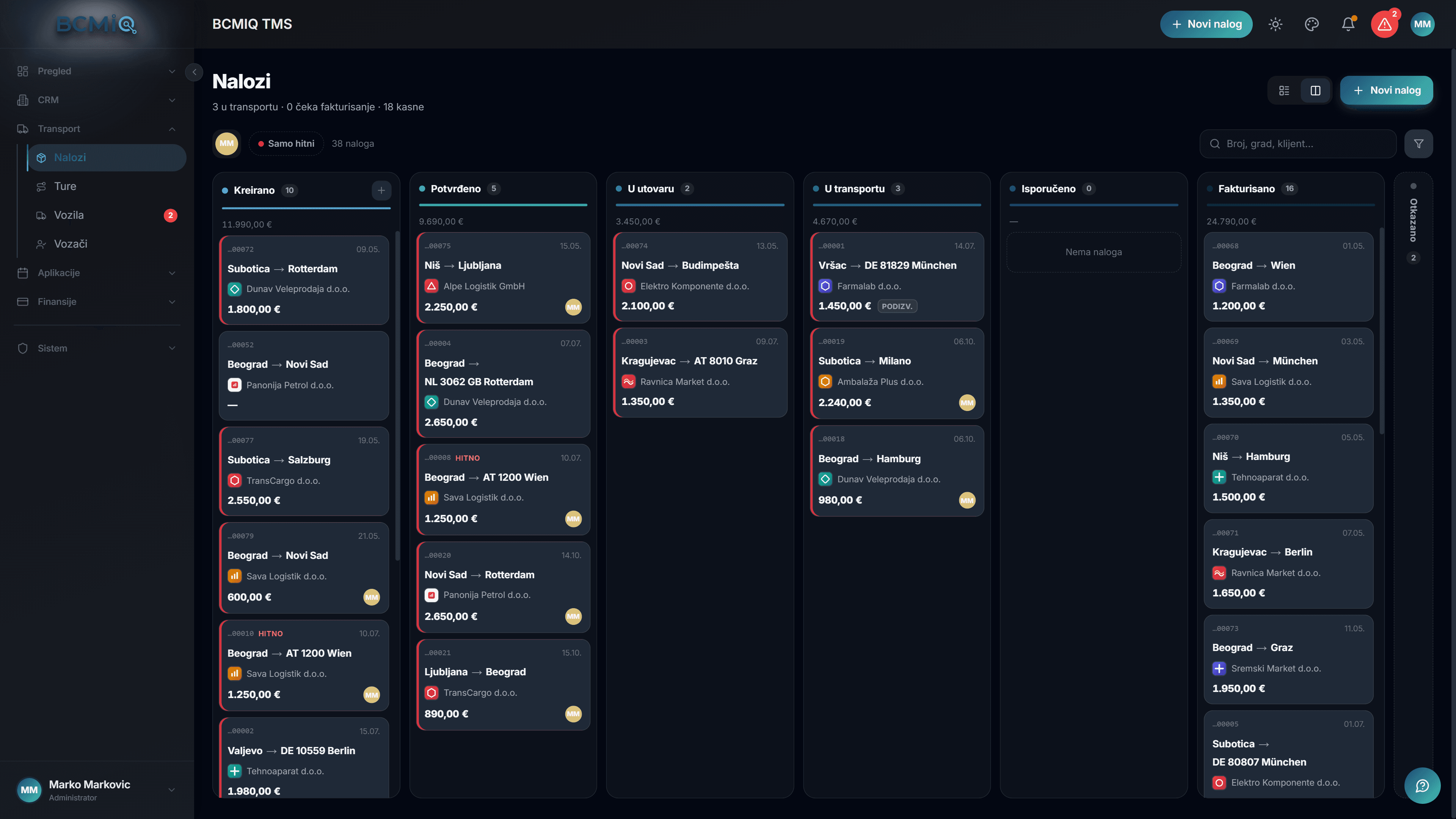Toggle light/dark theme sun icon
1456x819 pixels.
click(1275, 24)
